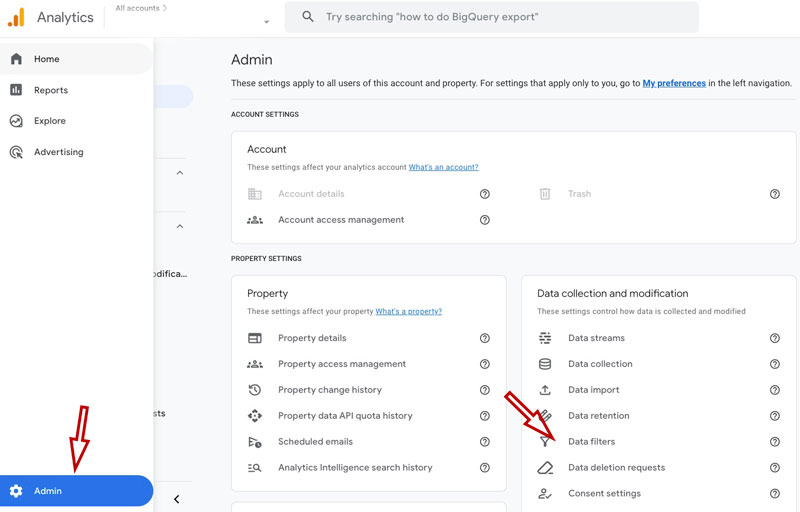Click help icon beside Trash
This screenshot has width=800, height=512.
tap(774, 194)
